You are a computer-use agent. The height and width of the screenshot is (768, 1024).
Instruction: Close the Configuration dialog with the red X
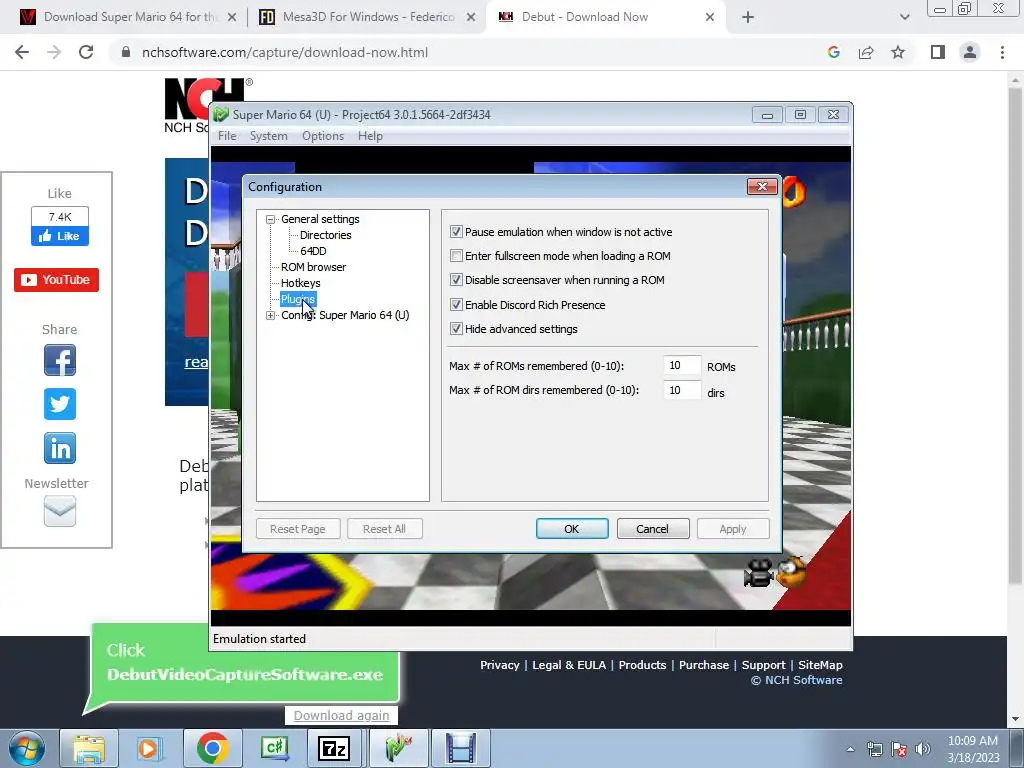[x=762, y=187]
